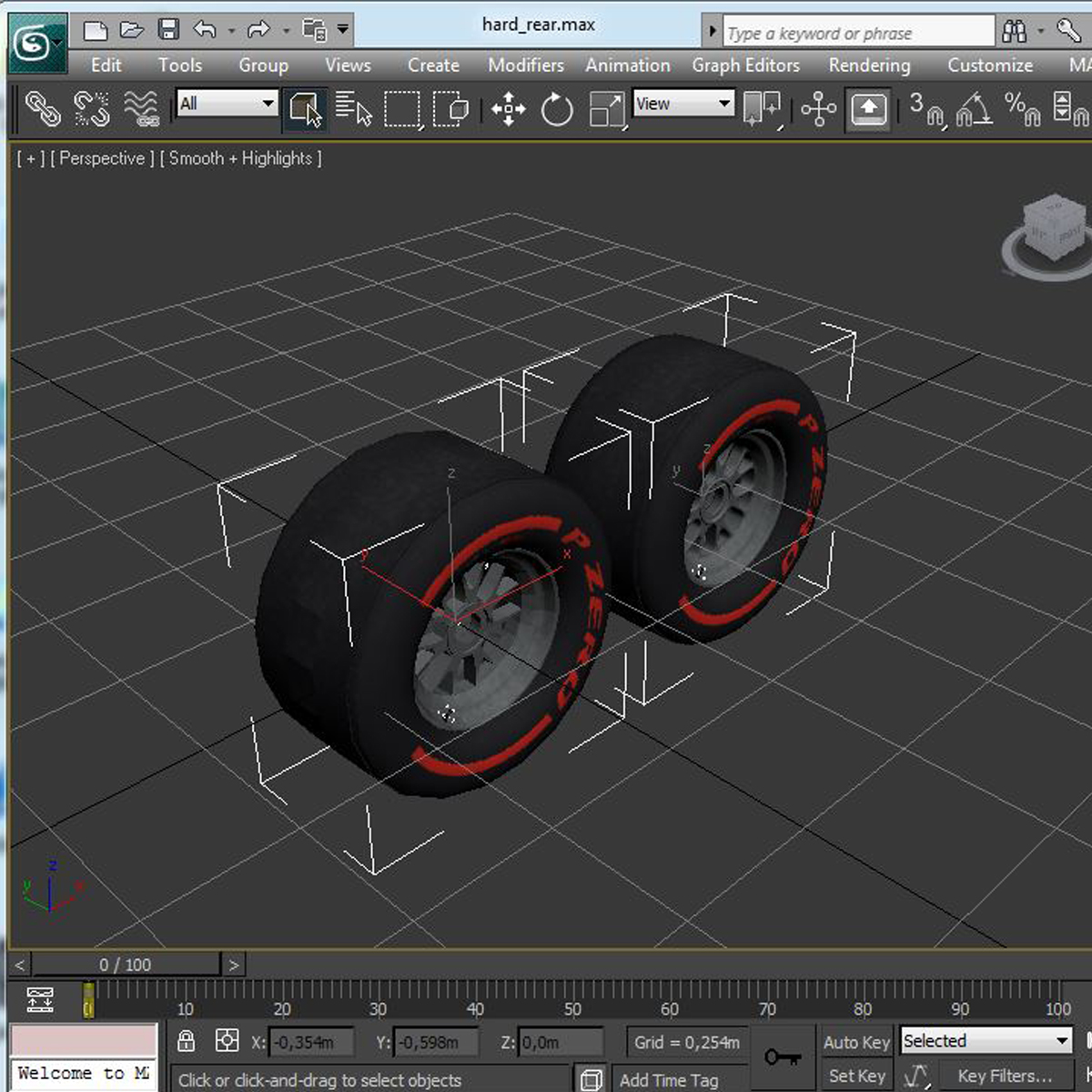
Task: Click the Y coordinate field
Action: pyautogui.click(x=435, y=1042)
